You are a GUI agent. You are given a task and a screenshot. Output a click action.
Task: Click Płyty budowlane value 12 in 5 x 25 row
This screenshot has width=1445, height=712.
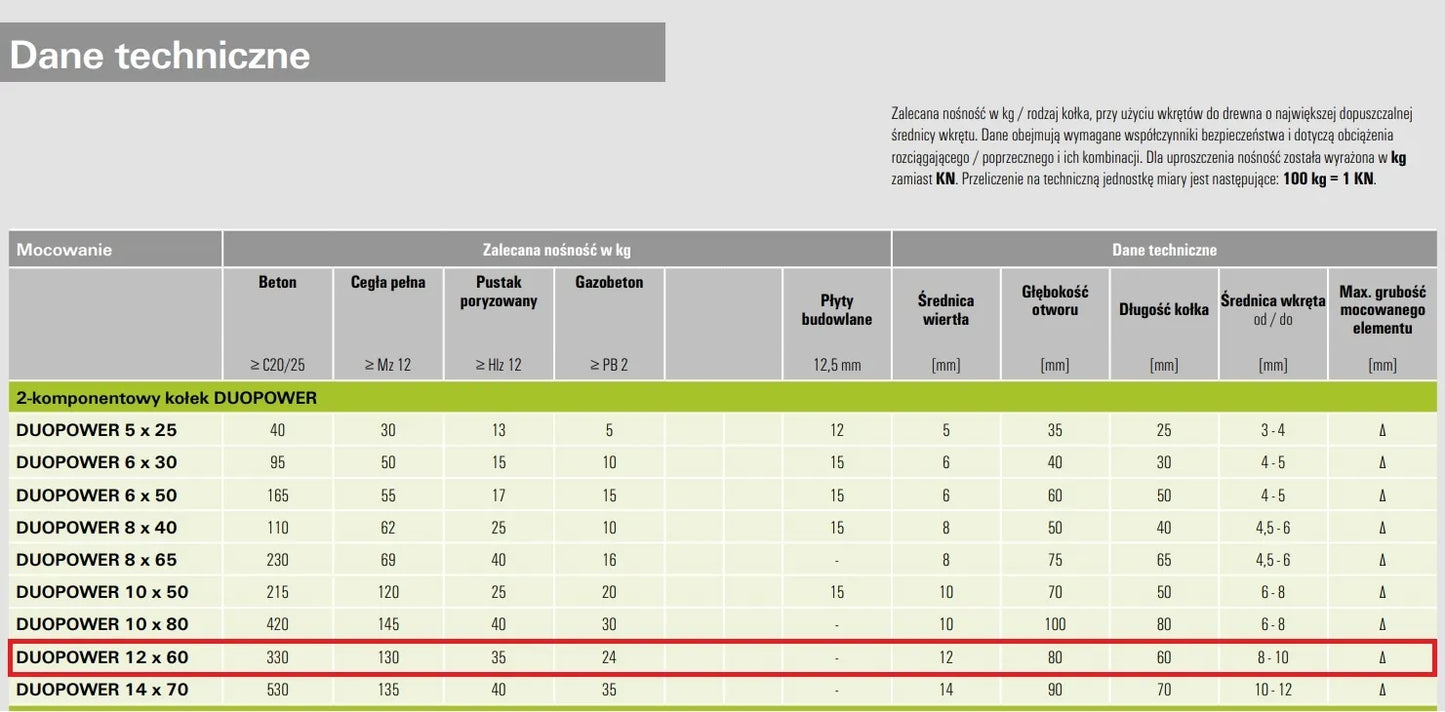(837, 431)
